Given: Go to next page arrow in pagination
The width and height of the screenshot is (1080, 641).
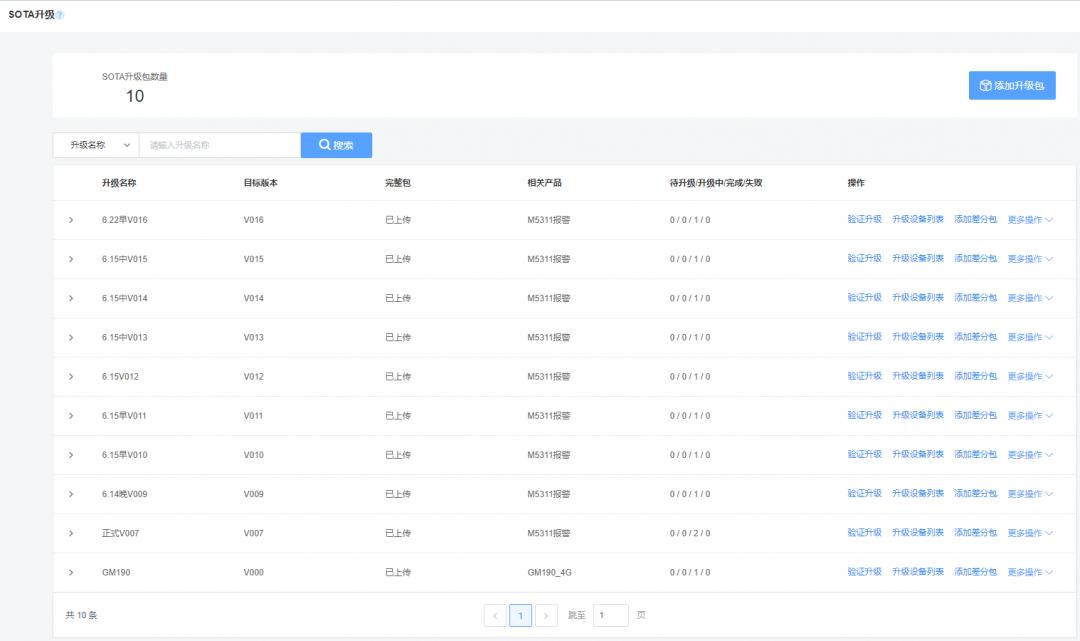Looking at the screenshot, I should point(546,615).
